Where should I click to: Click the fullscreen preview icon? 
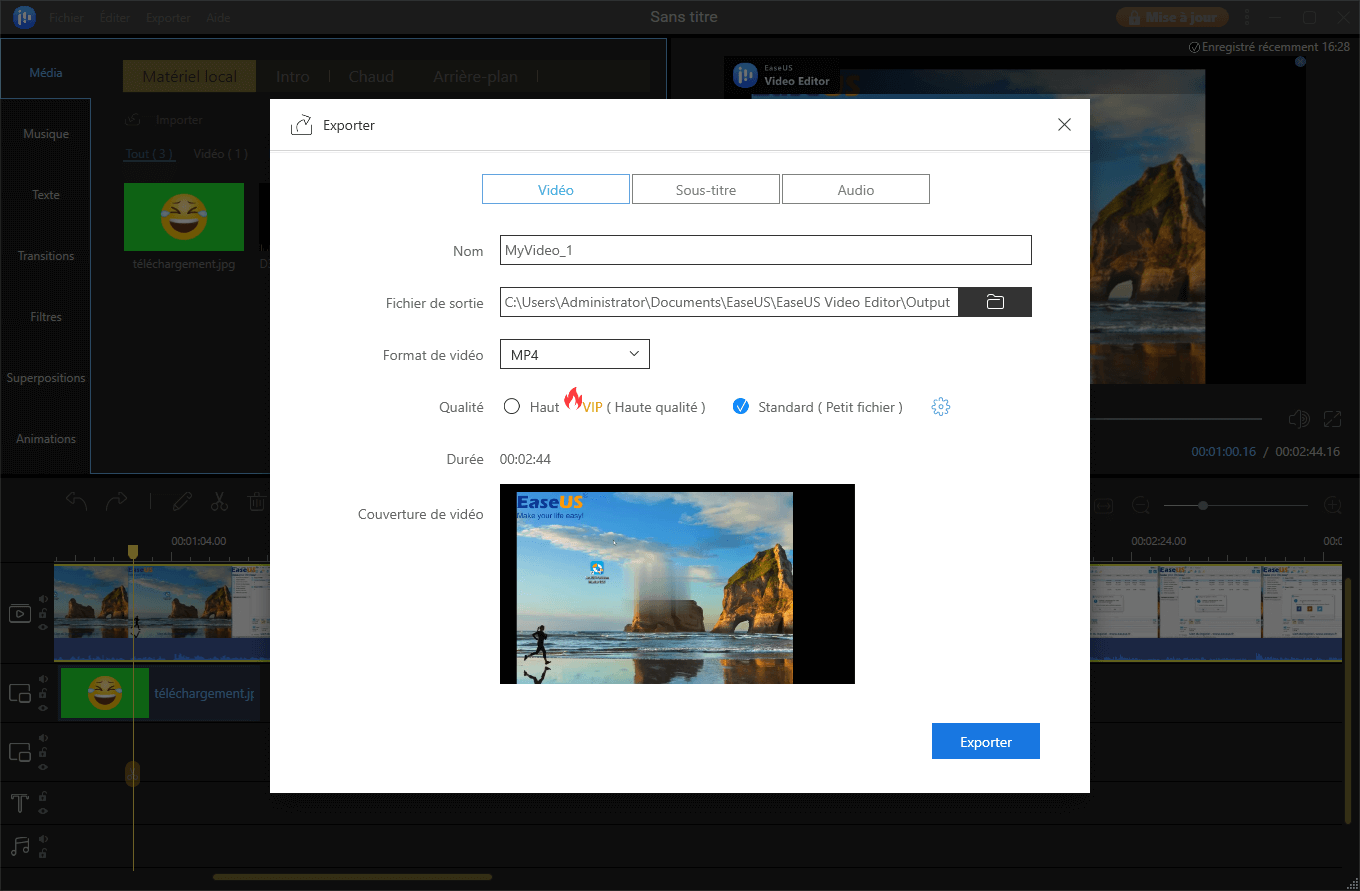(1332, 419)
